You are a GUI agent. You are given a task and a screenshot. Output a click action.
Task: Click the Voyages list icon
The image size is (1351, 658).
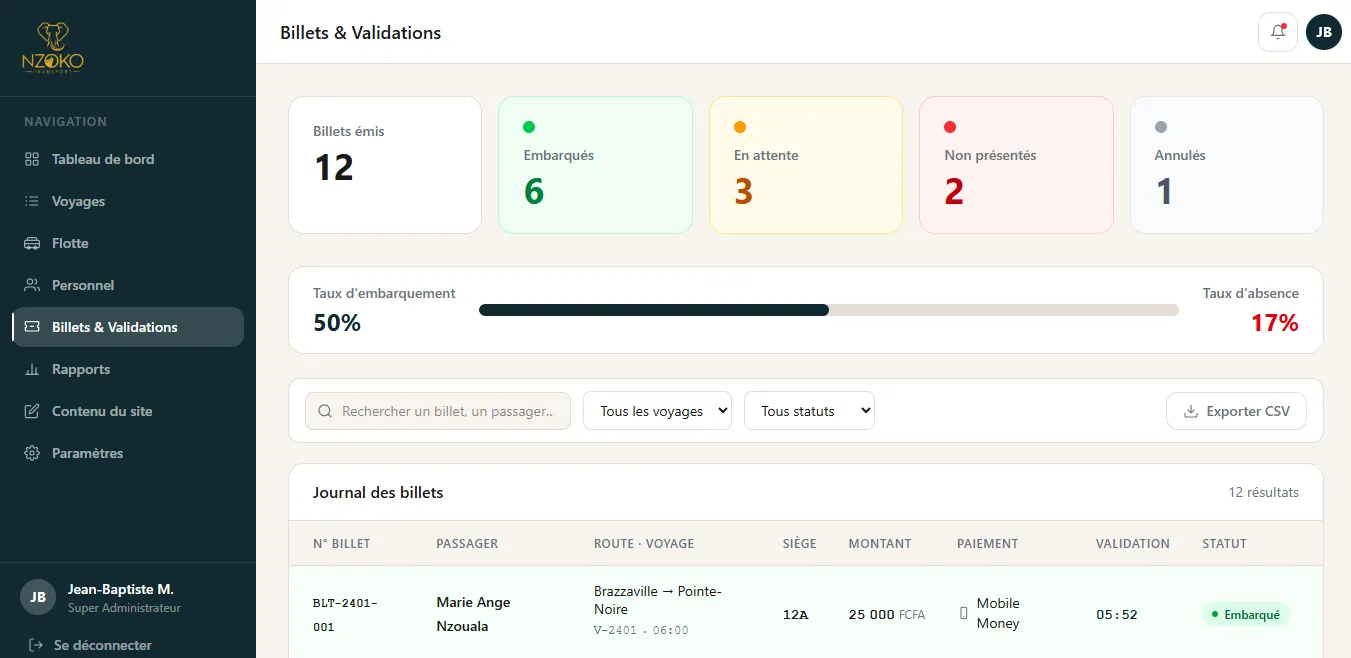[x=32, y=201]
